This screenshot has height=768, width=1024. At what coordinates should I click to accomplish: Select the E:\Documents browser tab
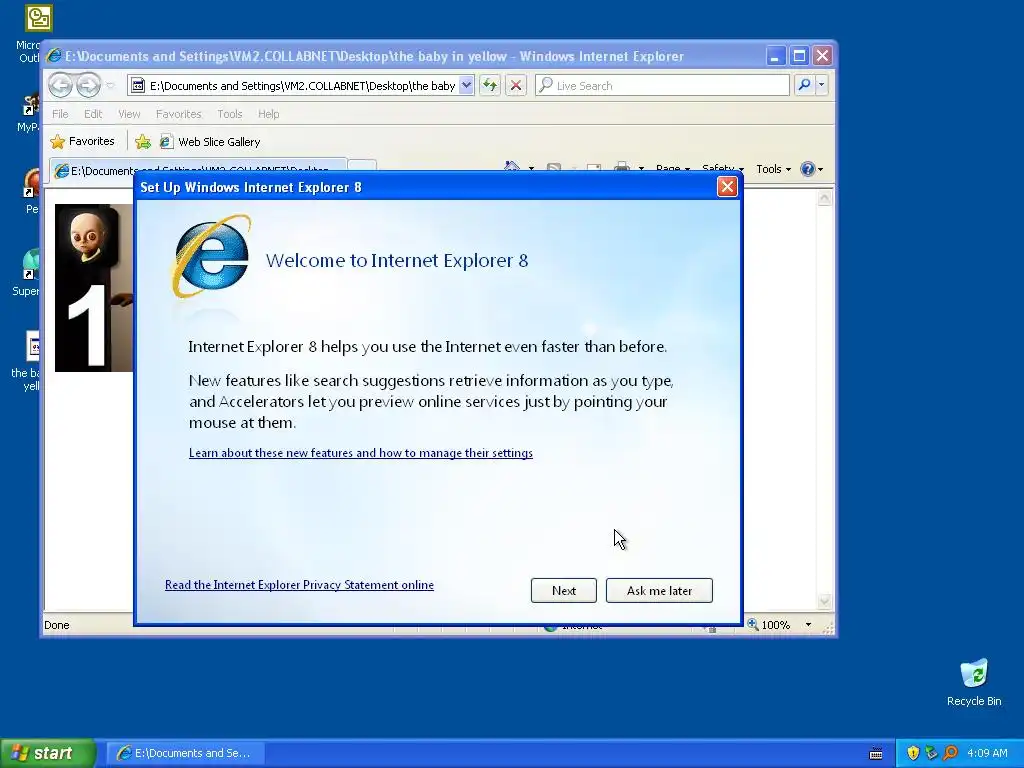(x=198, y=170)
